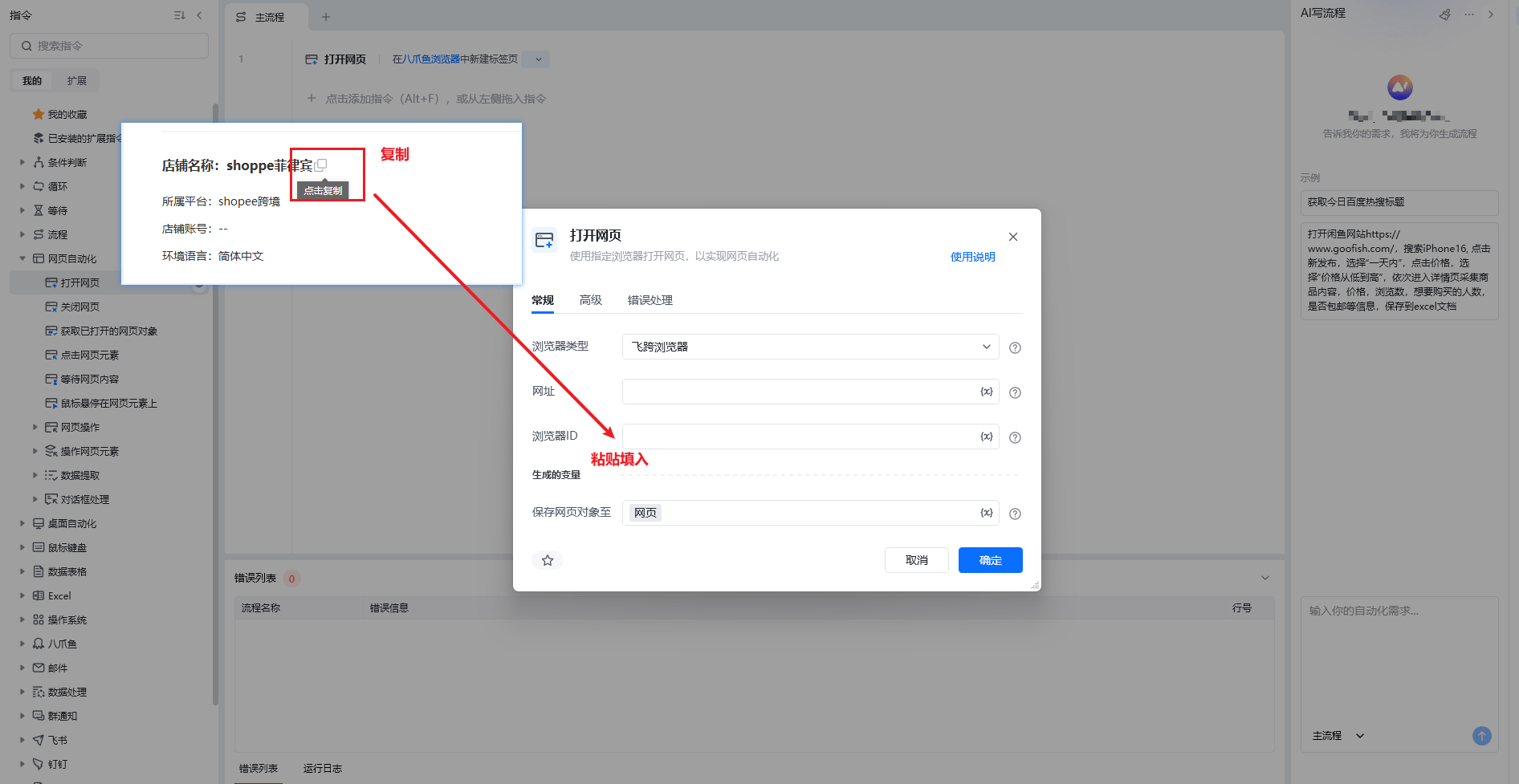This screenshot has height=784, width=1519.
Task: Click the 浏览器ID input field
Action: [799, 437]
